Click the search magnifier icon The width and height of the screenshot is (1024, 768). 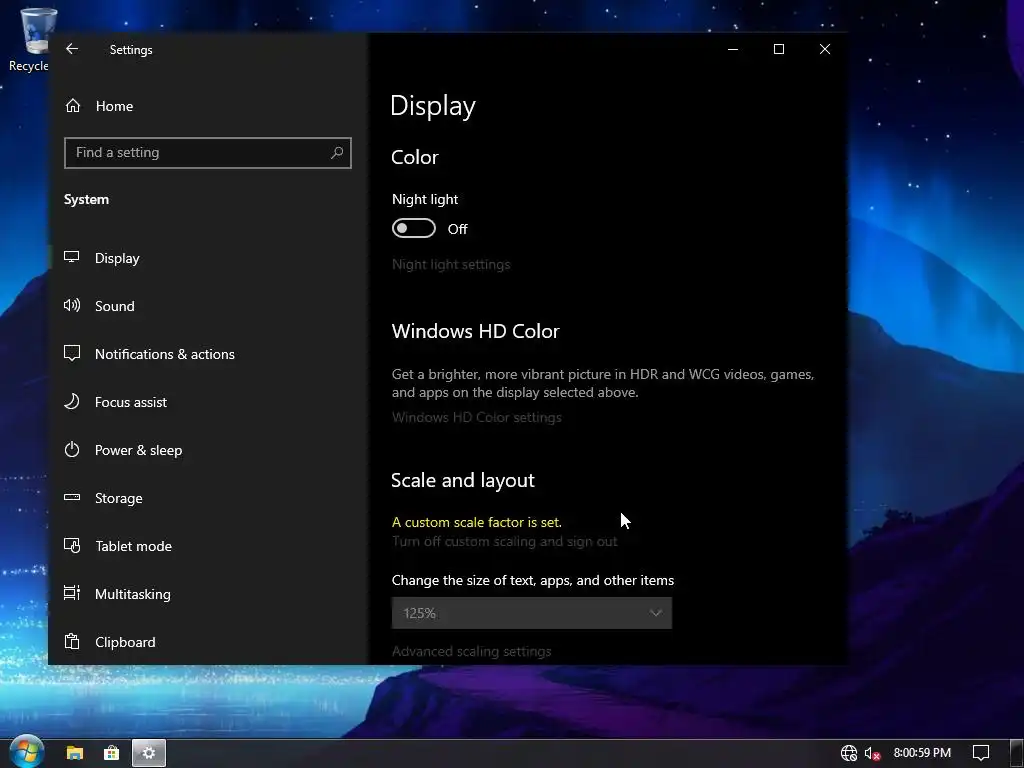click(x=337, y=153)
